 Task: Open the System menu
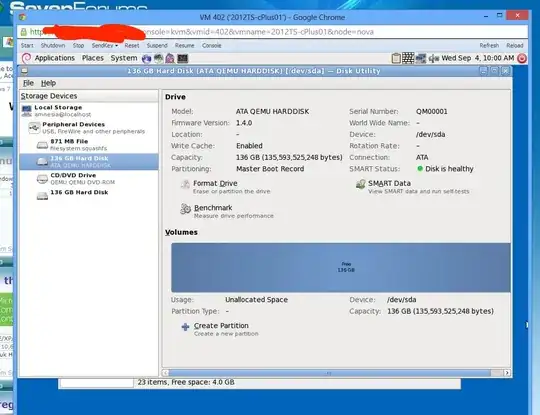124,58
